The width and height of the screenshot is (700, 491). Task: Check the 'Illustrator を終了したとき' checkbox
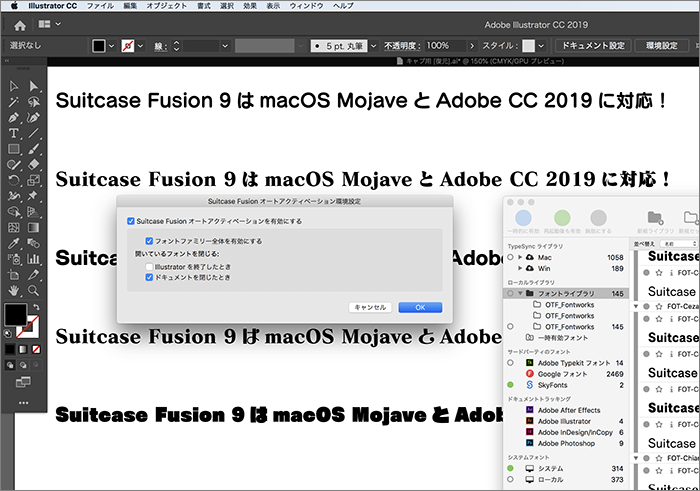coord(149,266)
